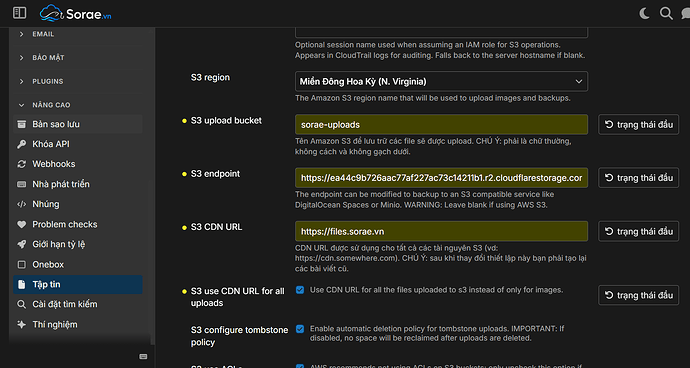
Task: Click keyboard shortcuts icon at sidebar bottom
Action: [143, 357]
